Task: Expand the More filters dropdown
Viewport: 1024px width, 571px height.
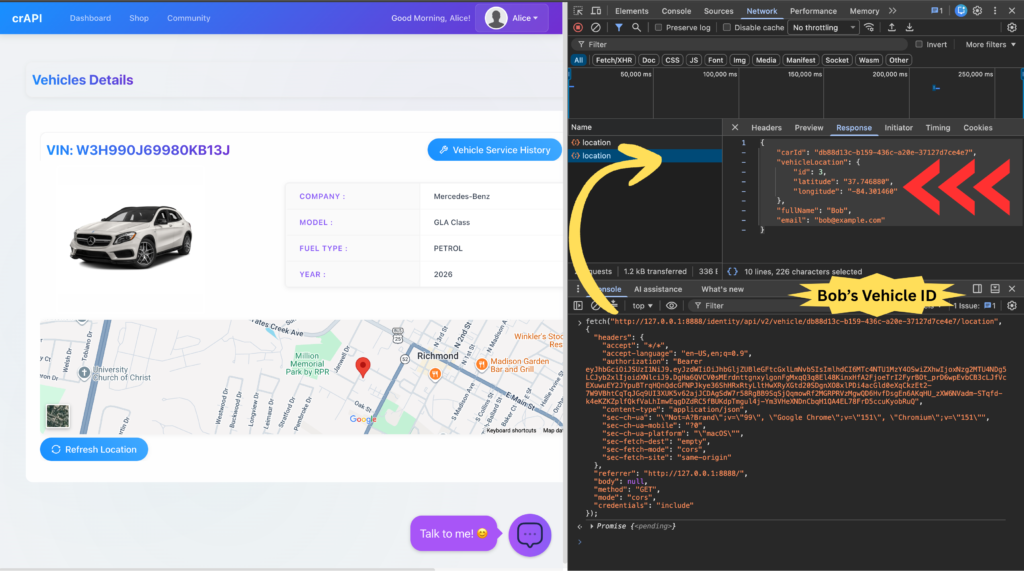Action: tap(990, 44)
